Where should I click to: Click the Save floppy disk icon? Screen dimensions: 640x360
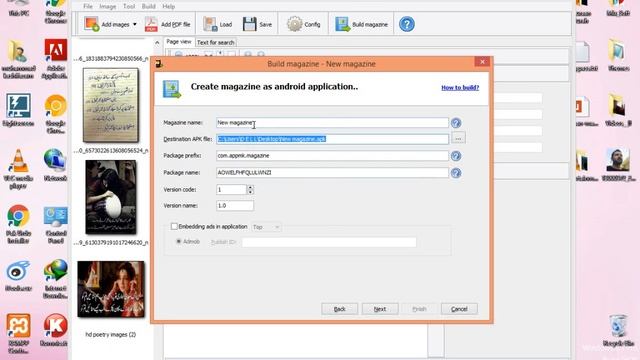coord(249,24)
